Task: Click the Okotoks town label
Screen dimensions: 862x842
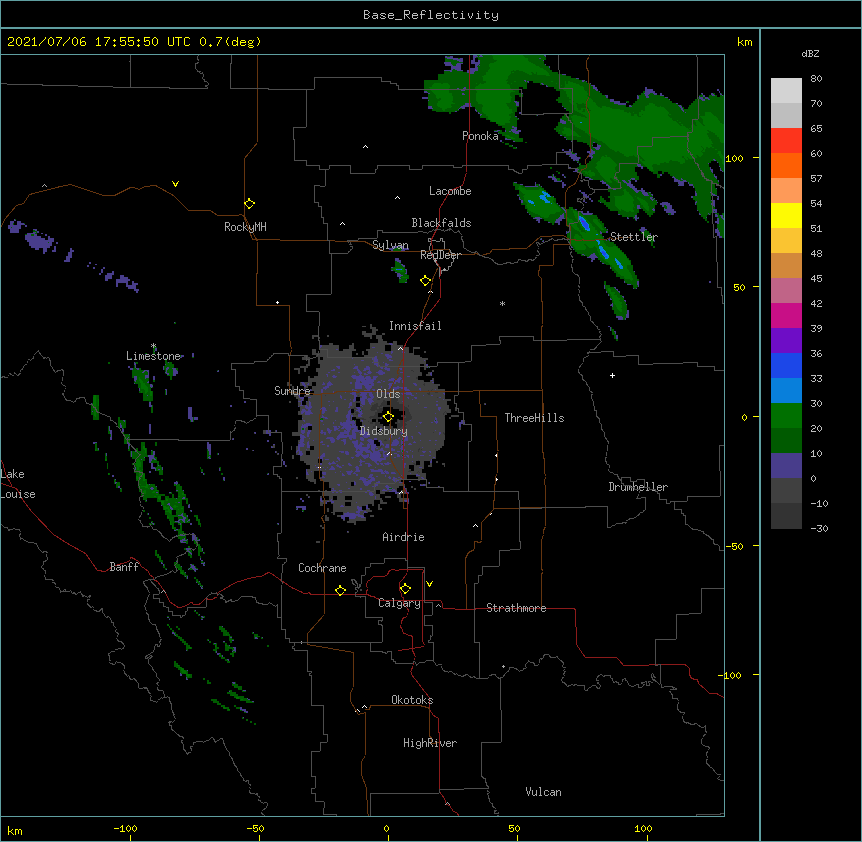Action: [x=412, y=700]
